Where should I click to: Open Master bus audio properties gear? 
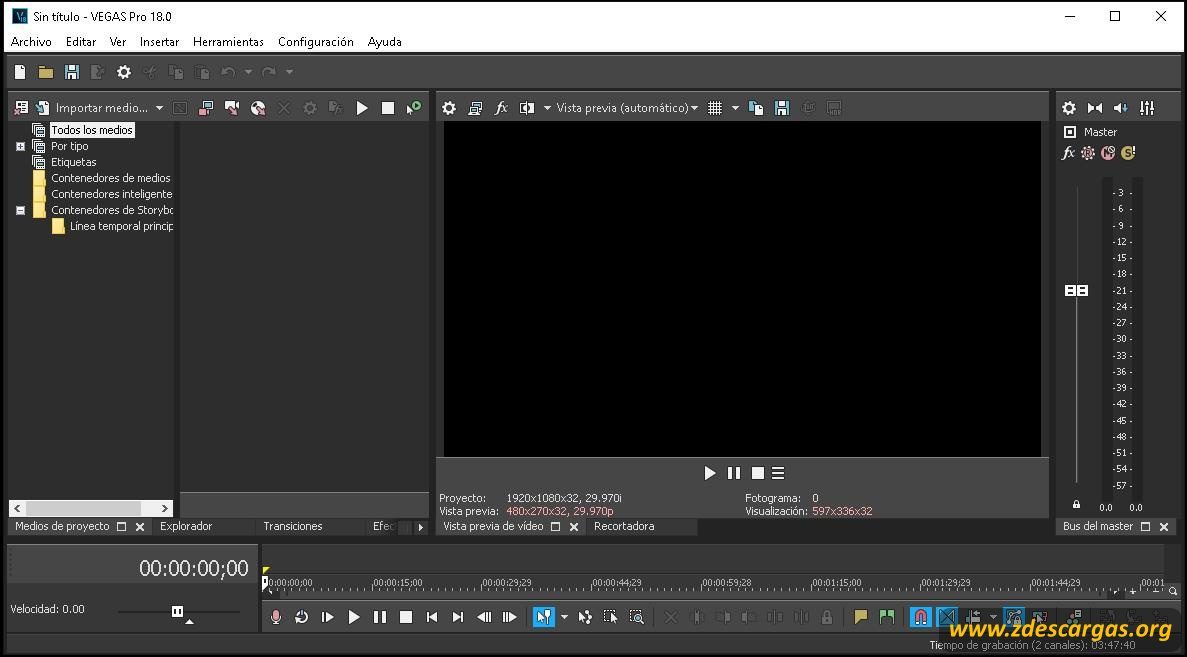[x=1069, y=108]
